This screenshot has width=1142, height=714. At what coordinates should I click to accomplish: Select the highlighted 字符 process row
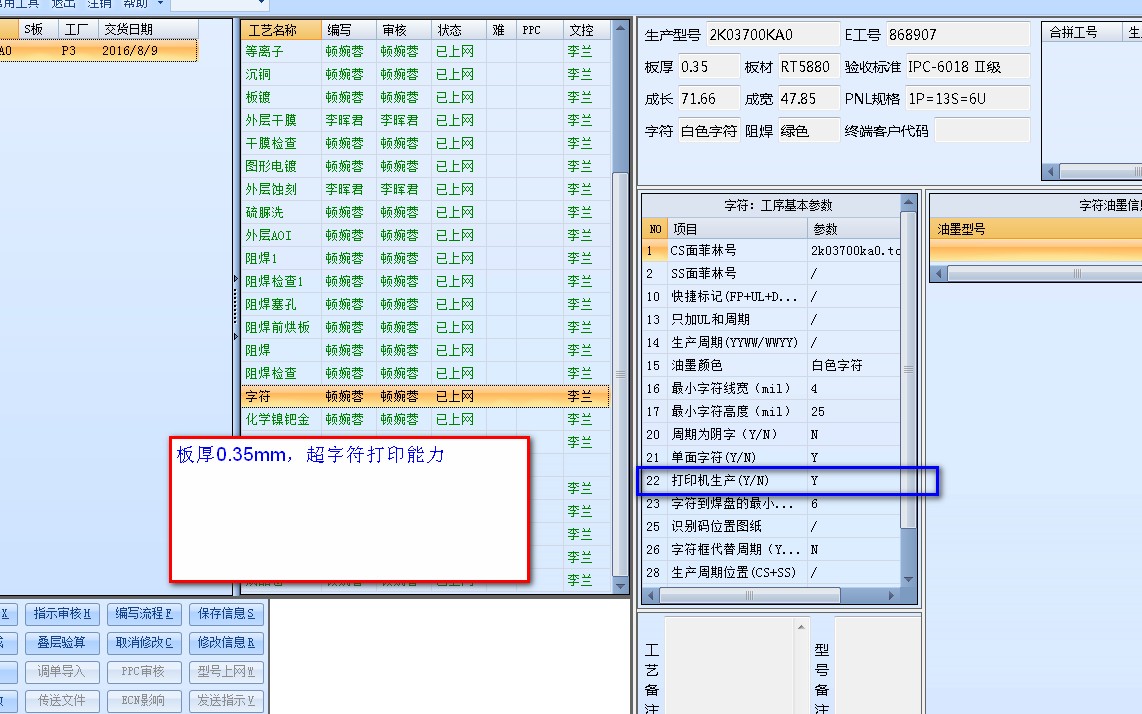click(425, 396)
